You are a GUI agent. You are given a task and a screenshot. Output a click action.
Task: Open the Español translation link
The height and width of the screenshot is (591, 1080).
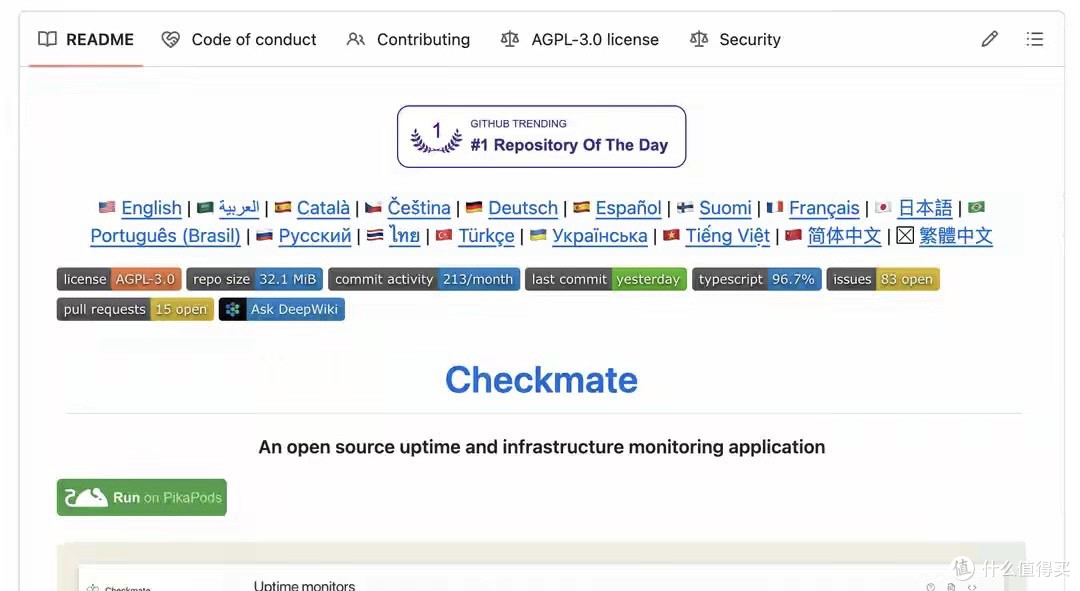coord(628,207)
